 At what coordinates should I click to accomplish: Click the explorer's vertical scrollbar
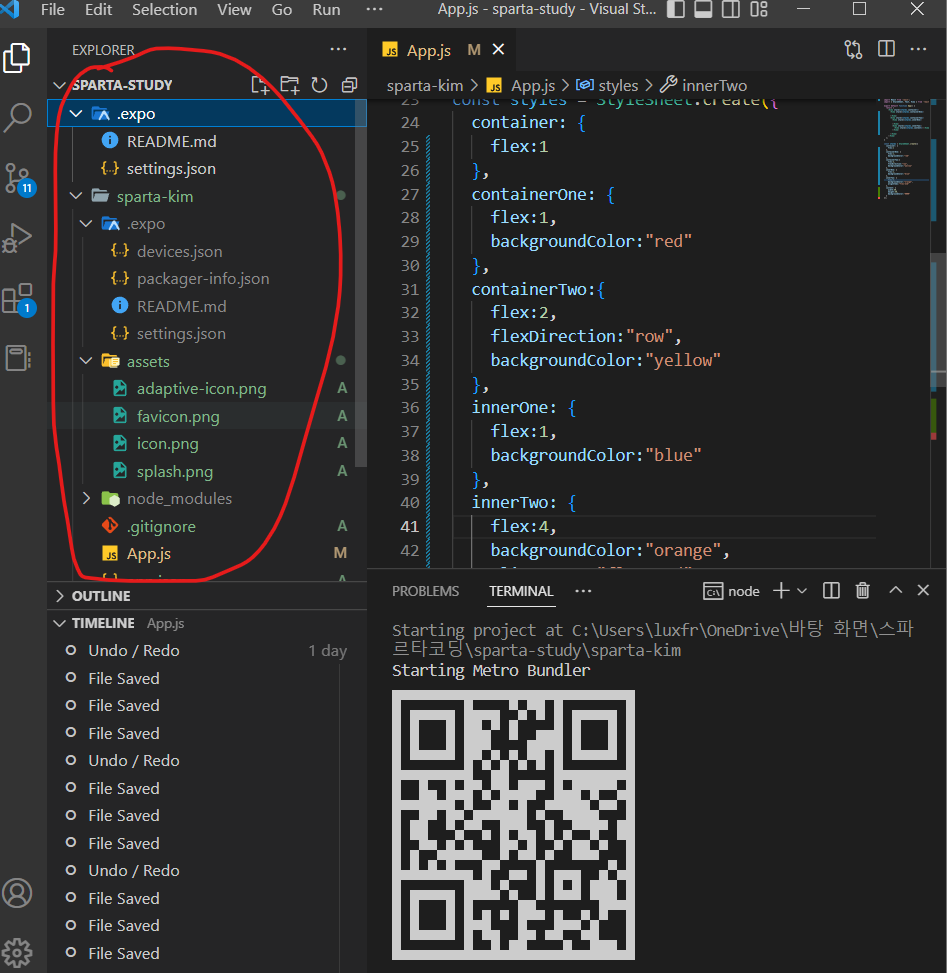tap(361, 284)
